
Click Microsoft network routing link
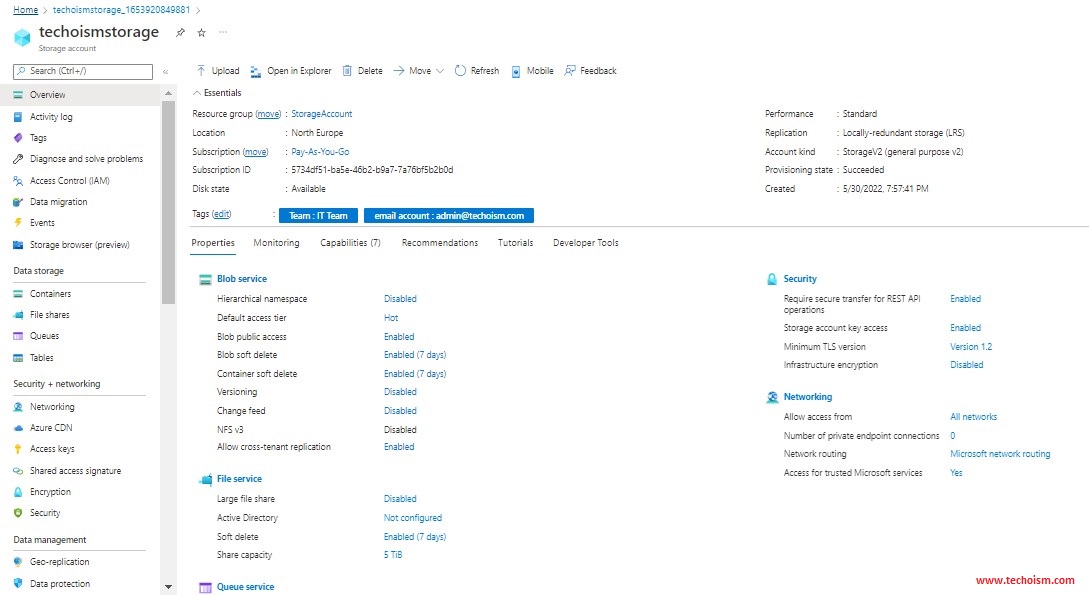click(1000, 454)
